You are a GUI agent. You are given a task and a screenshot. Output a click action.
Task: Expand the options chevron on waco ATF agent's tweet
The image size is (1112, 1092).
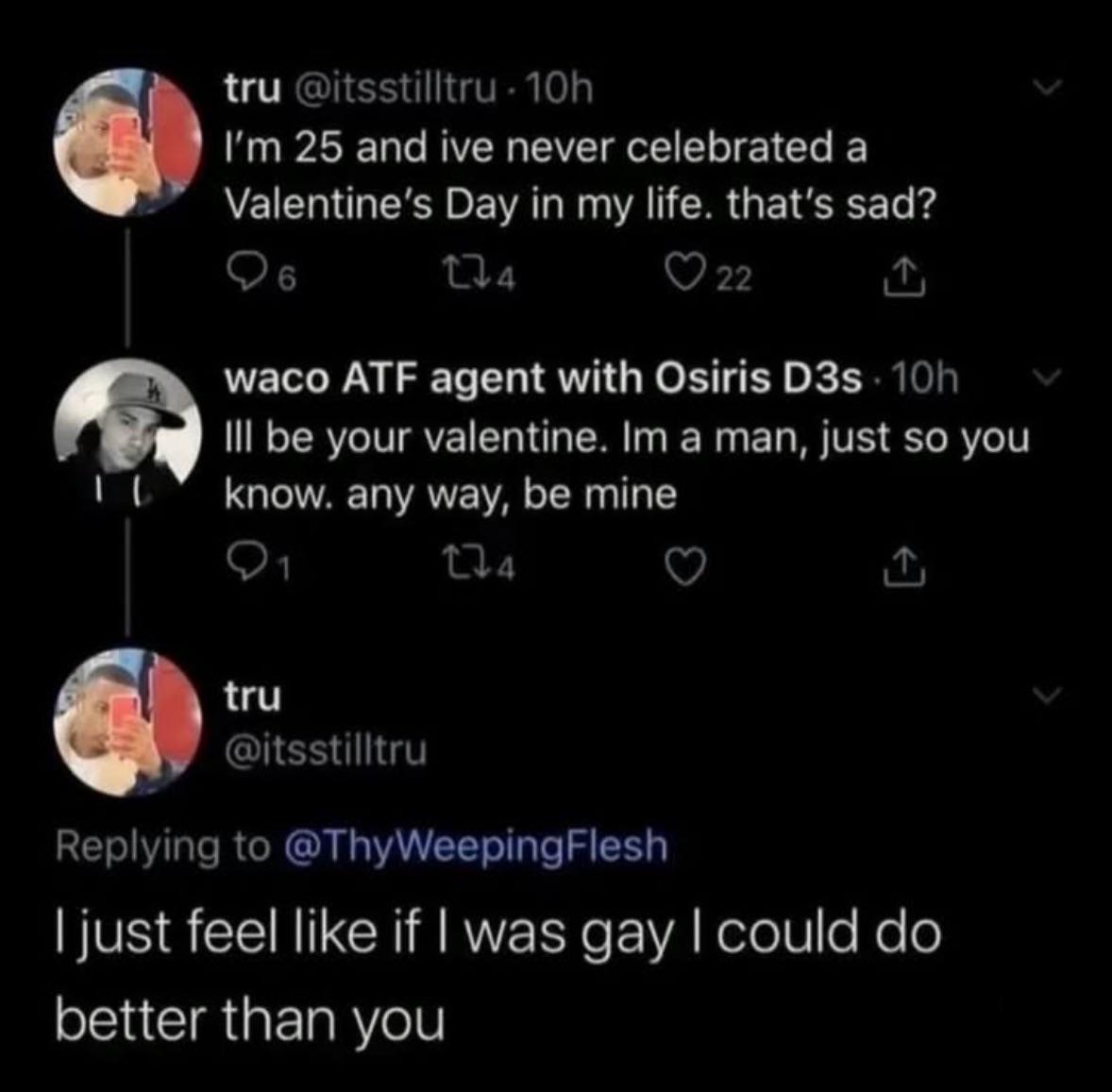(x=1046, y=378)
